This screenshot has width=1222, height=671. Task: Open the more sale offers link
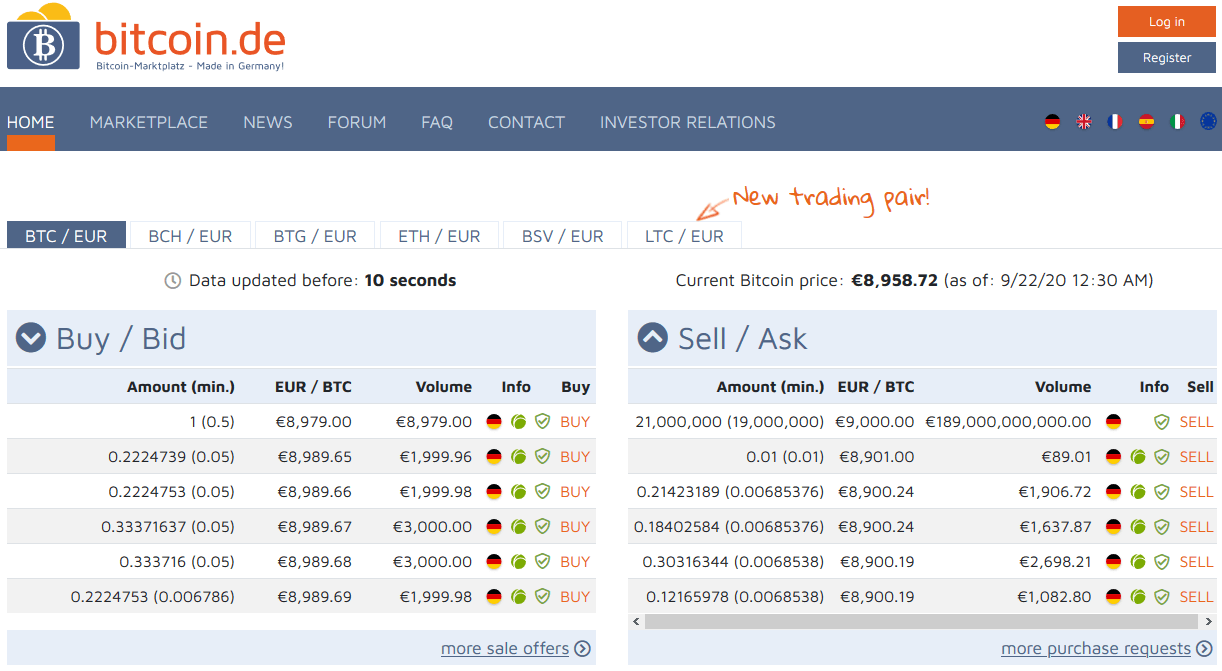point(515,649)
